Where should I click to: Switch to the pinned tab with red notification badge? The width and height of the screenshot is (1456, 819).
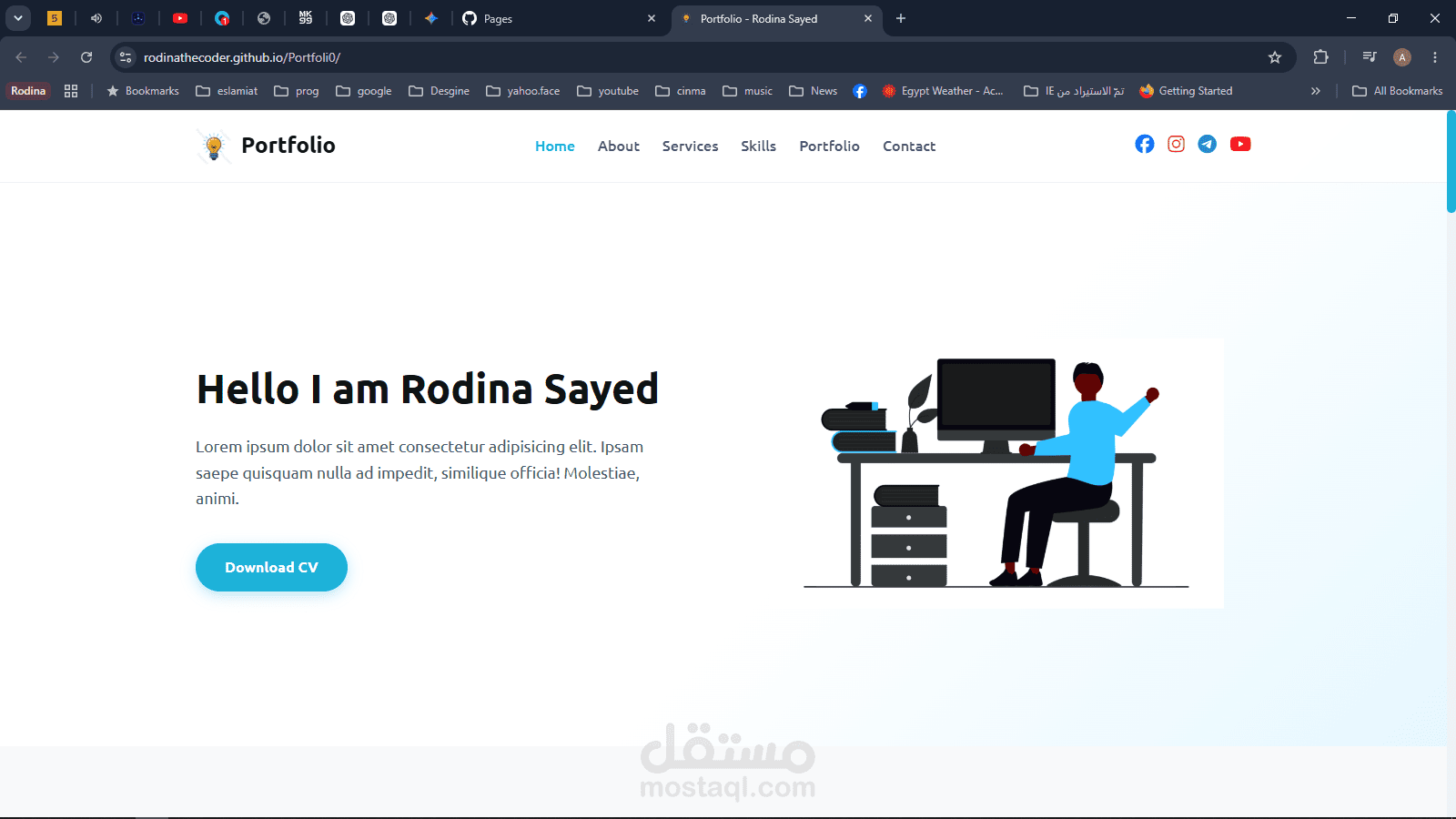click(222, 18)
